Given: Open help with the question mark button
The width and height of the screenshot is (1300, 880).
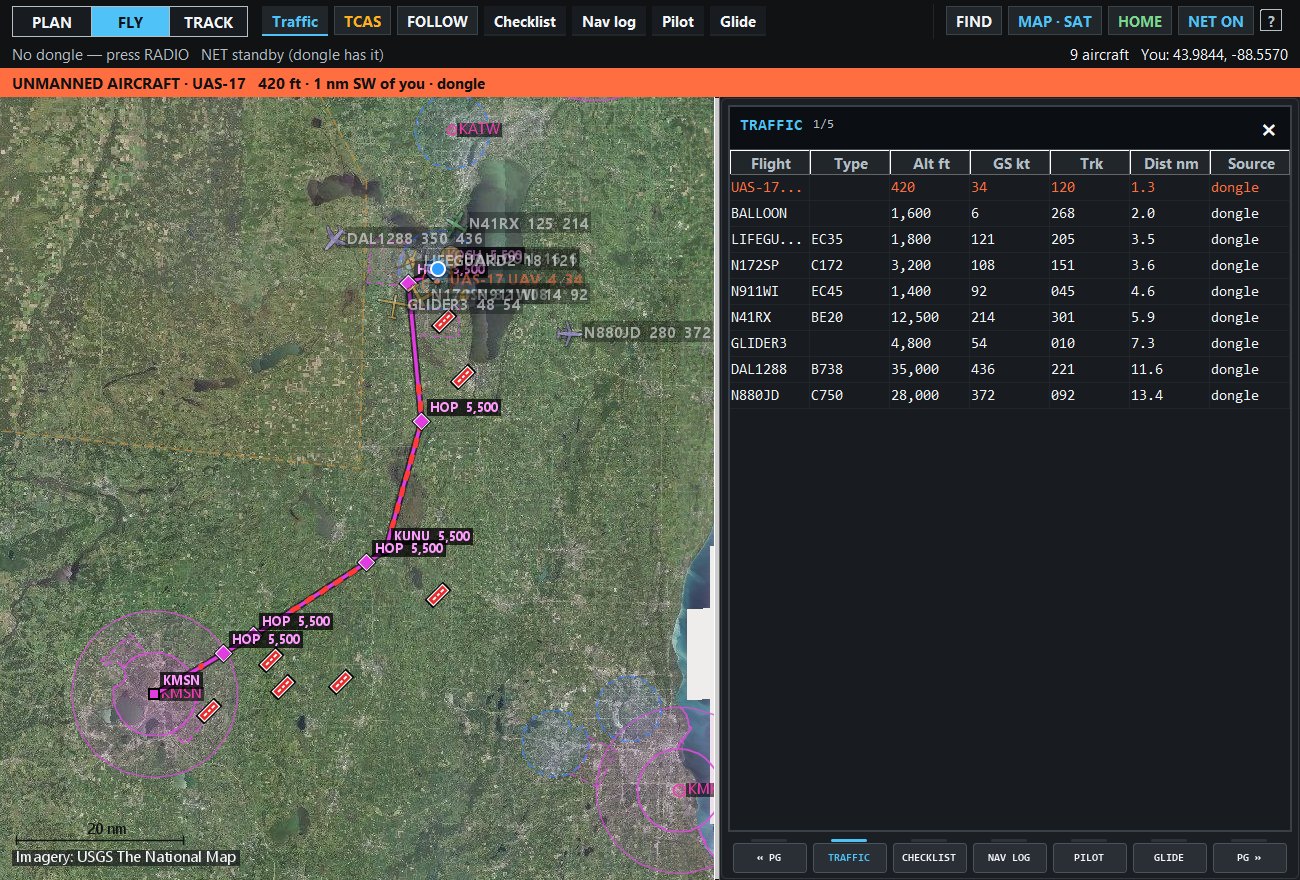Looking at the screenshot, I should tap(1271, 21).
